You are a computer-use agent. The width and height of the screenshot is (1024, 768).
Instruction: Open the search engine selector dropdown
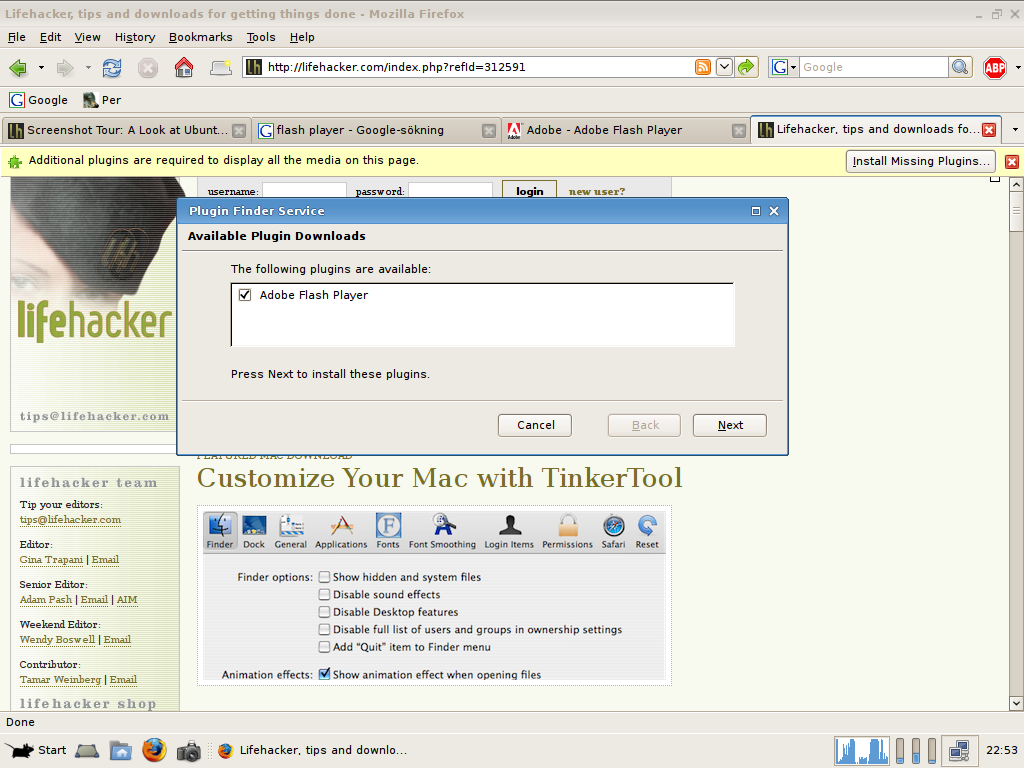(x=784, y=67)
